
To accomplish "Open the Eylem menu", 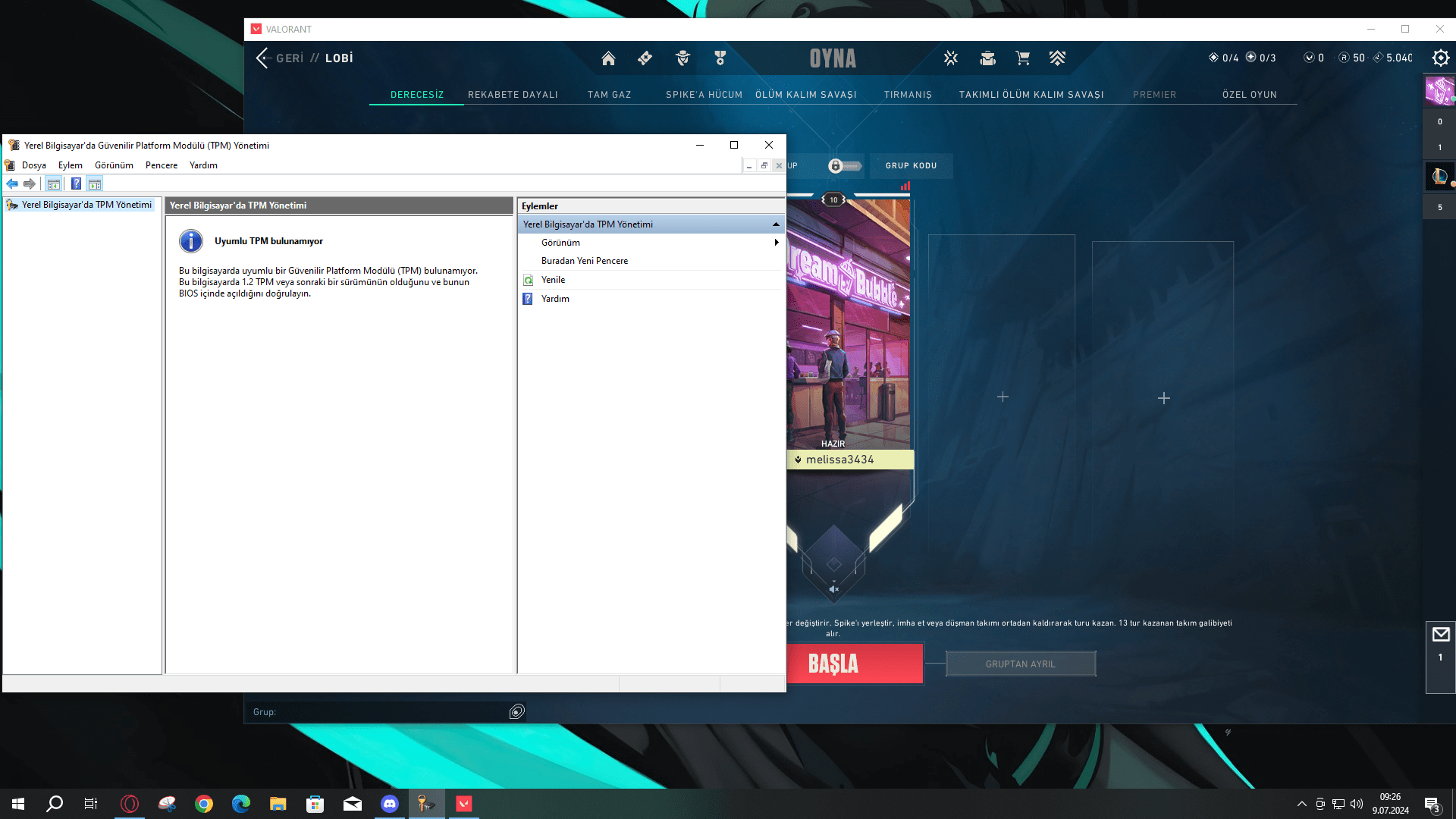I will point(71,165).
